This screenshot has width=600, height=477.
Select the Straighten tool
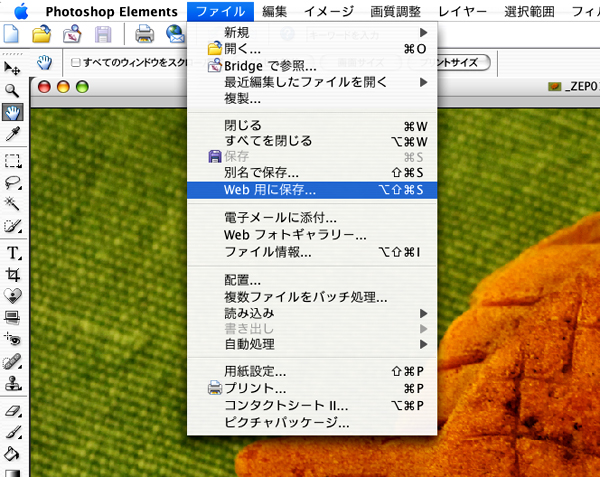(x=12, y=317)
